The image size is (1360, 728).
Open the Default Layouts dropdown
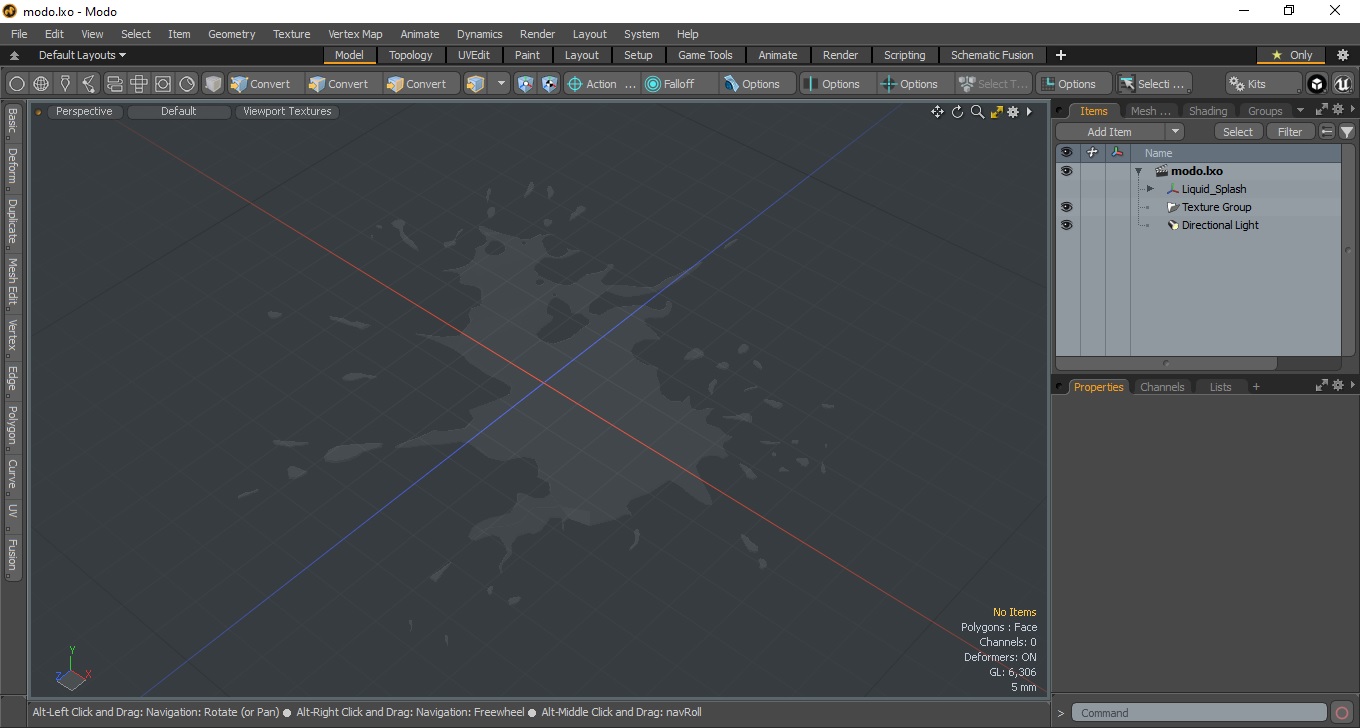pos(82,55)
